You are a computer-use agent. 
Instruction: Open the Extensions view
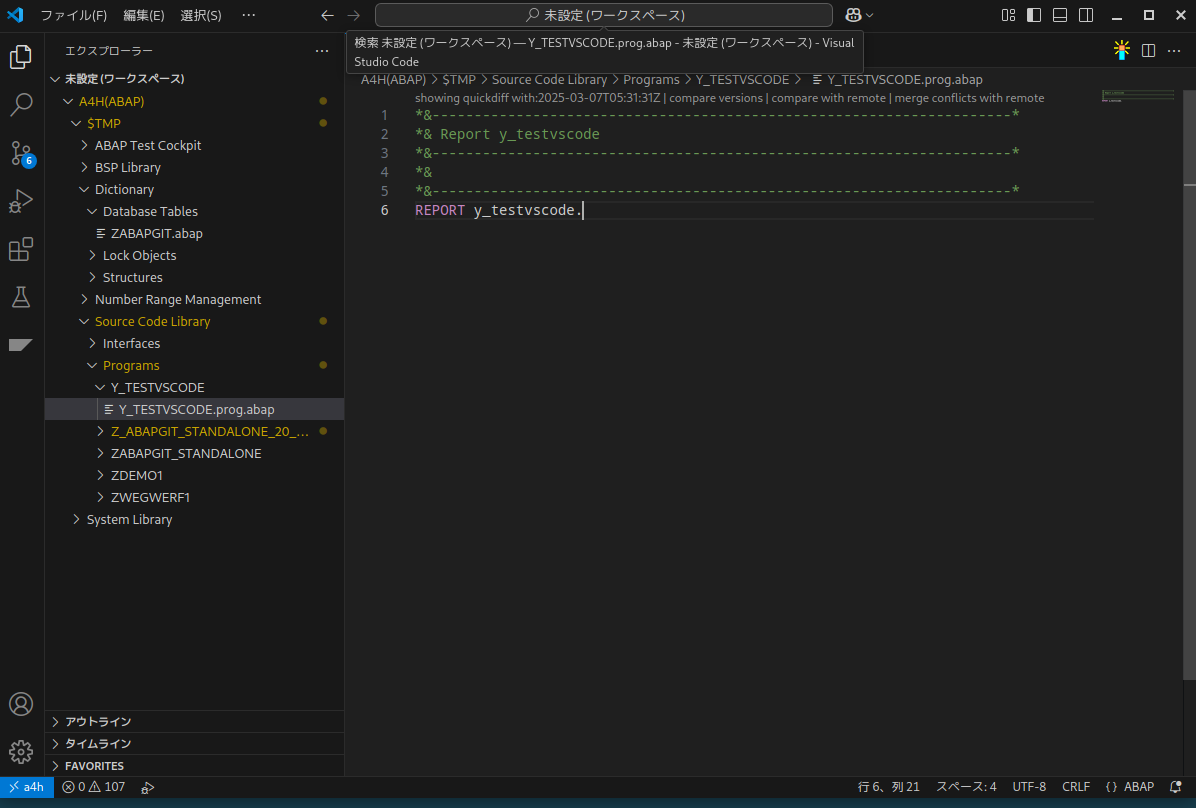[21, 249]
